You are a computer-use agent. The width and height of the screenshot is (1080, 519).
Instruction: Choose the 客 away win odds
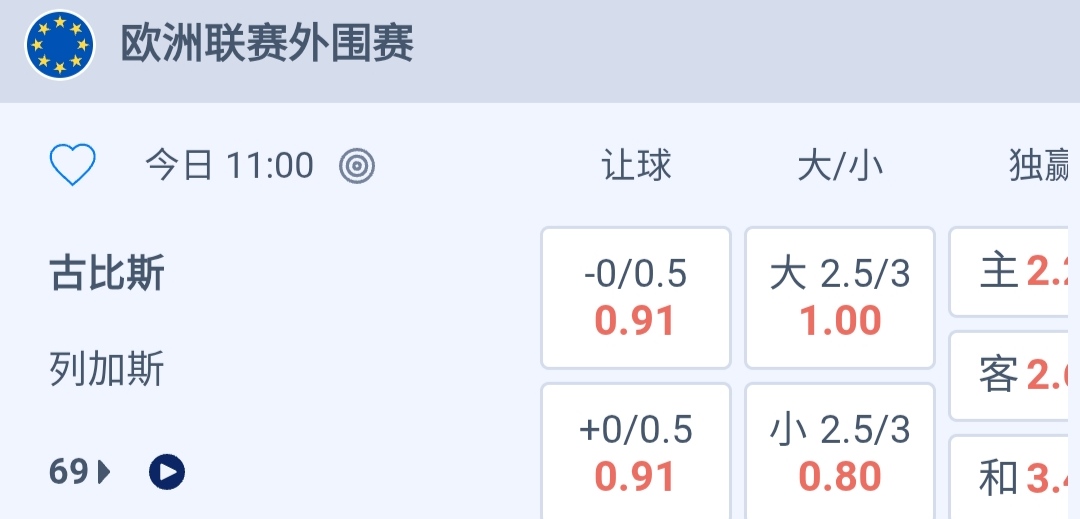1015,376
